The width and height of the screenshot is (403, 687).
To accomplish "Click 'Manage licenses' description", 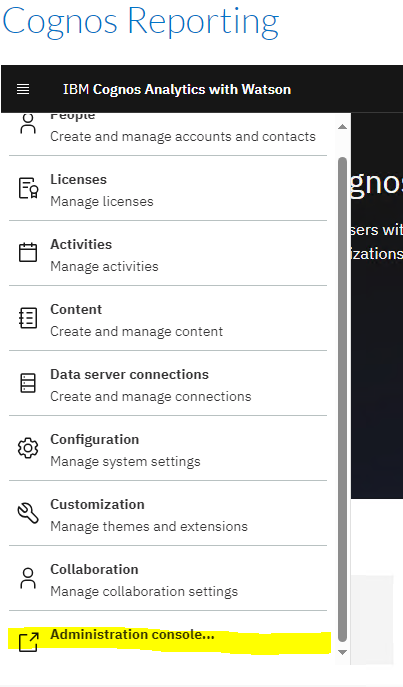I will pos(102,202).
